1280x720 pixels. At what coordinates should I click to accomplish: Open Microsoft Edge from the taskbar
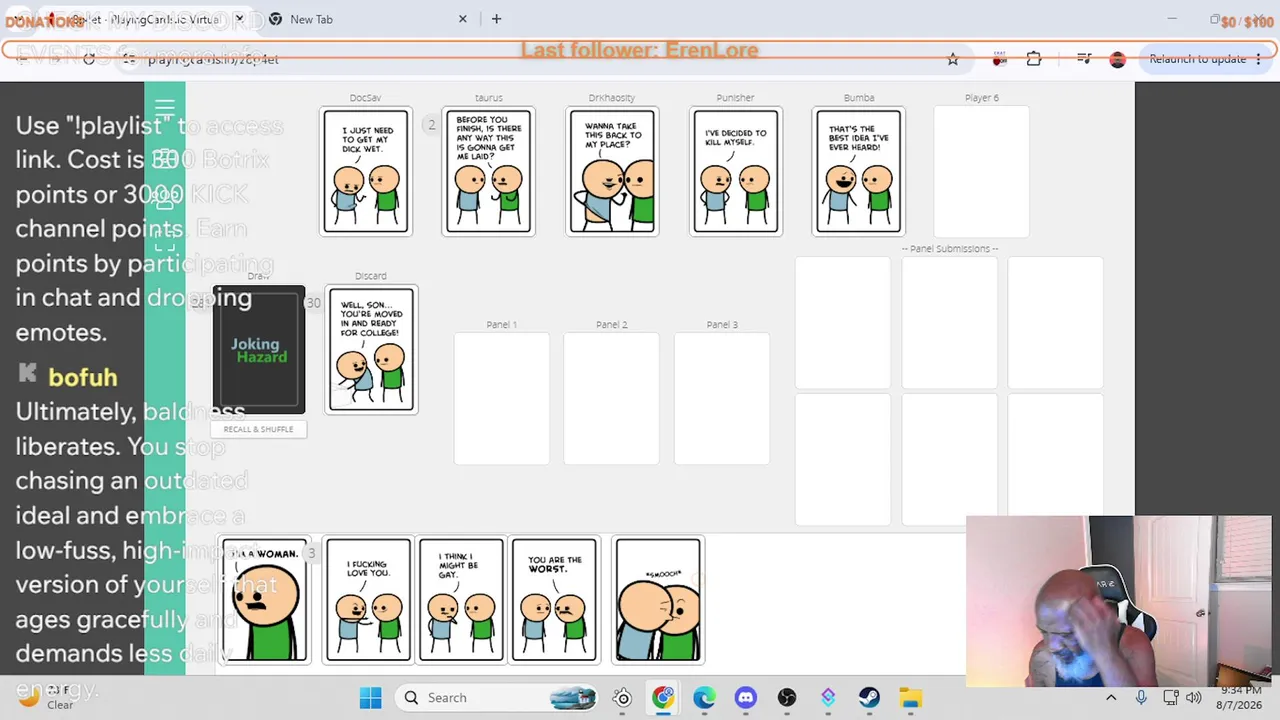pyautogui.click(x=704, y=698)
